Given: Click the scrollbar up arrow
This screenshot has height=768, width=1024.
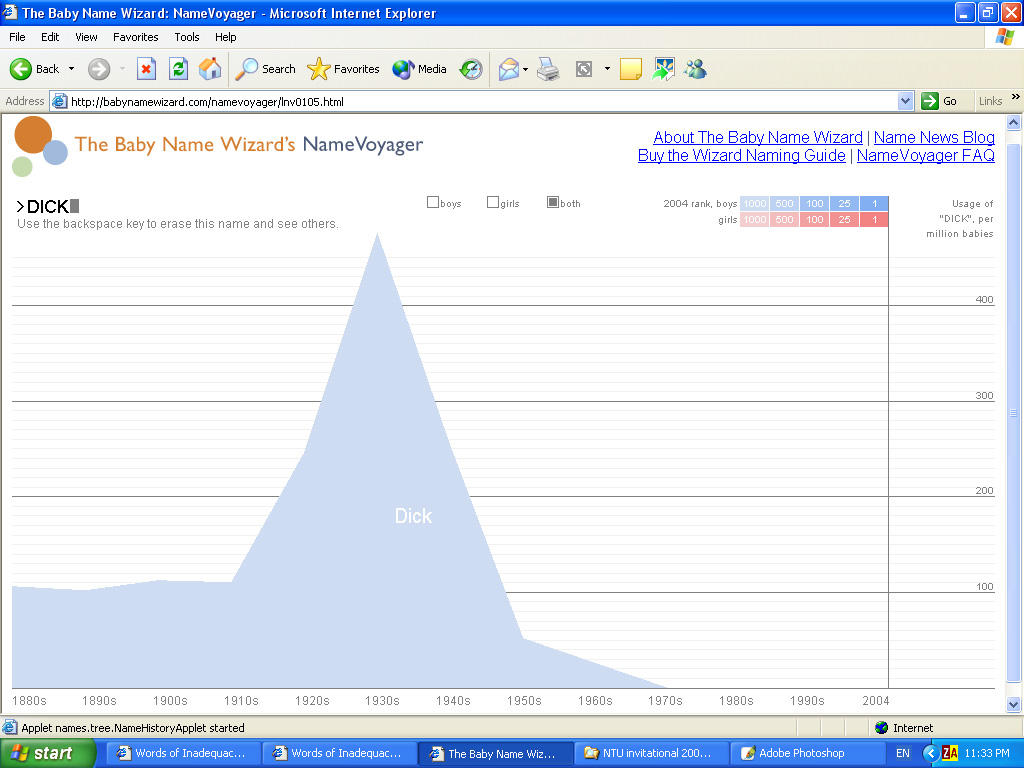Looking at the screenshot, I should point(1014,122).
